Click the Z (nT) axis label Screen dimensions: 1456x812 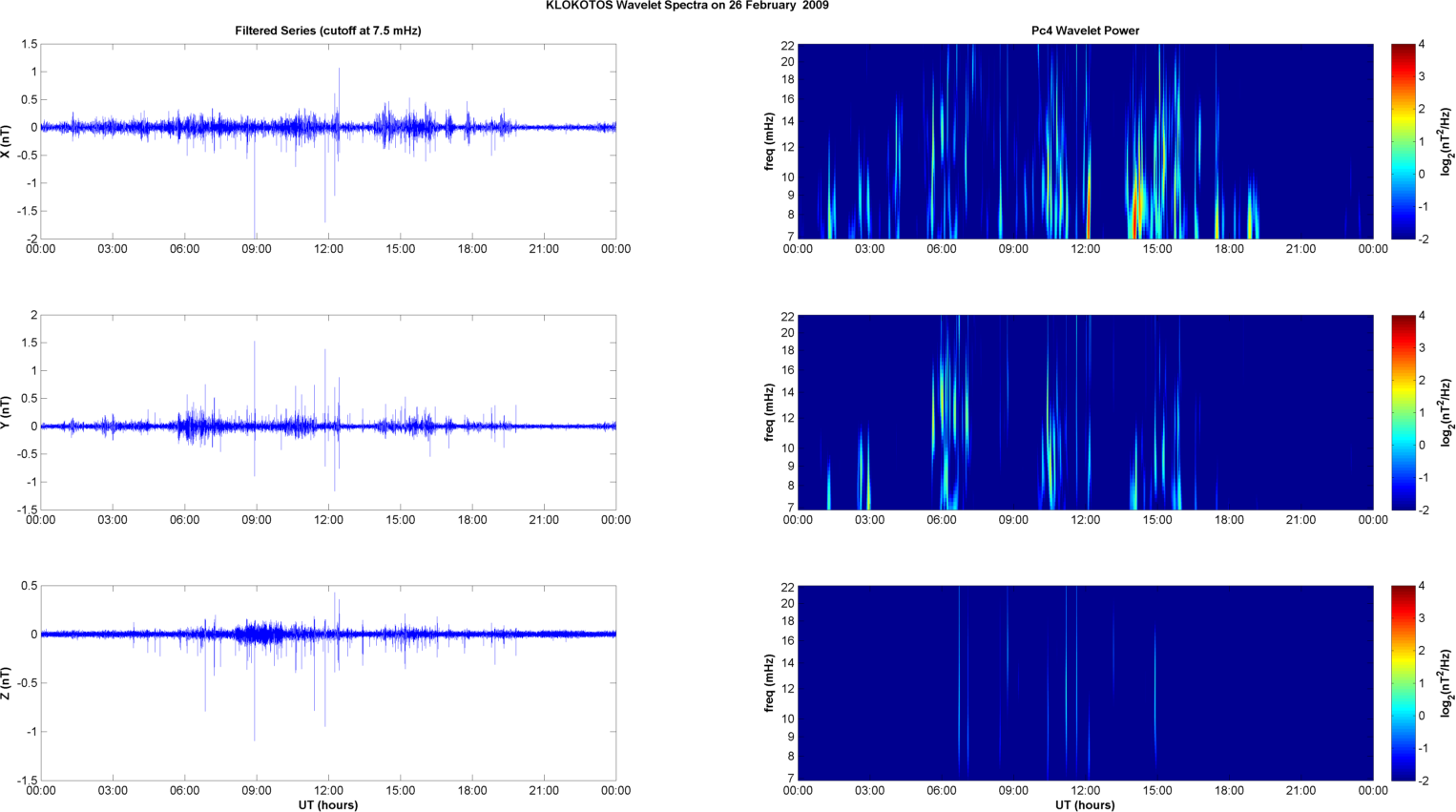point(7,683)
